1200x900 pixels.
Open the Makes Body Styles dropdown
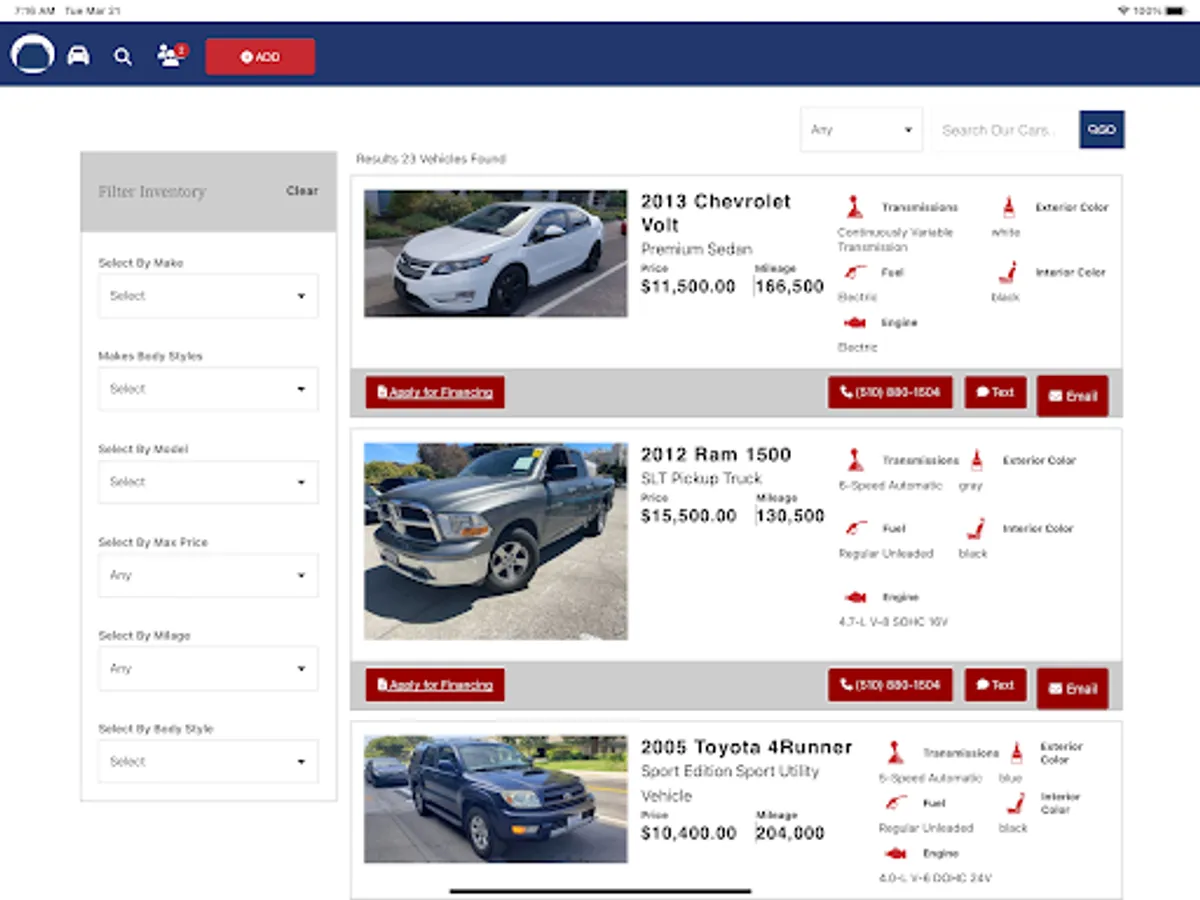click(208, 389)
